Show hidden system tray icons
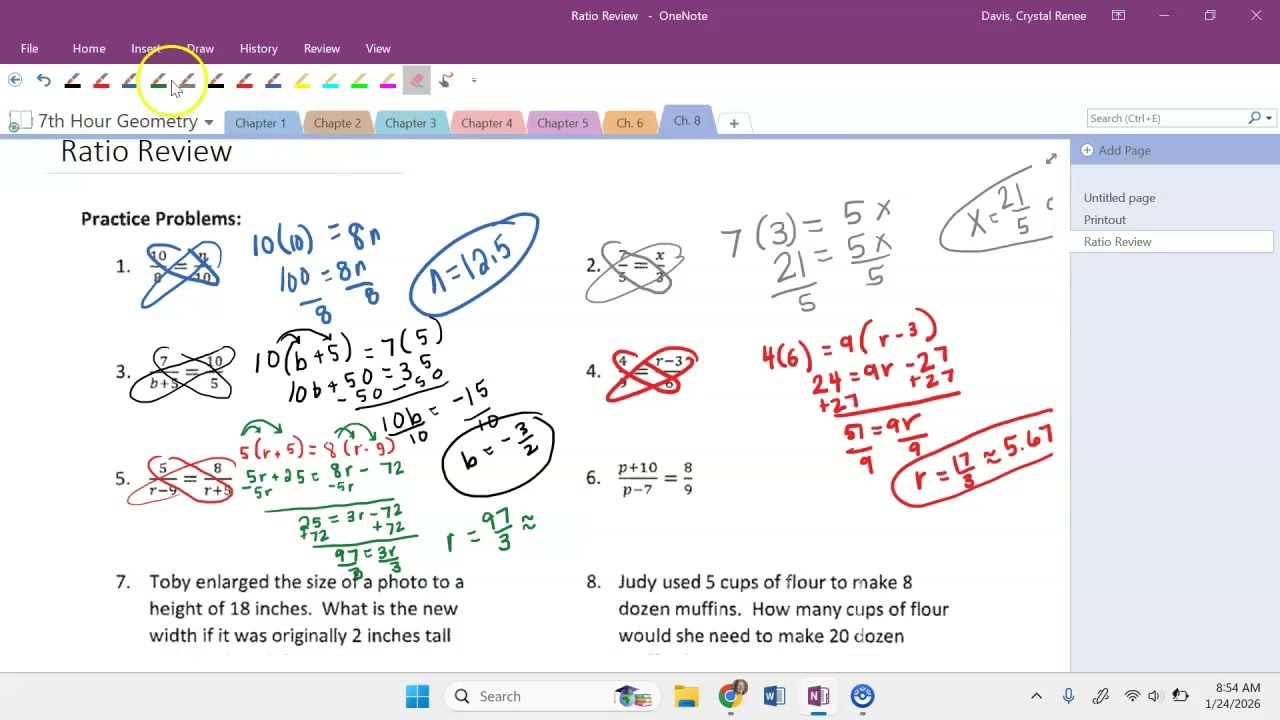The height and width of the screenshot is (720, 1280). 1036,696
